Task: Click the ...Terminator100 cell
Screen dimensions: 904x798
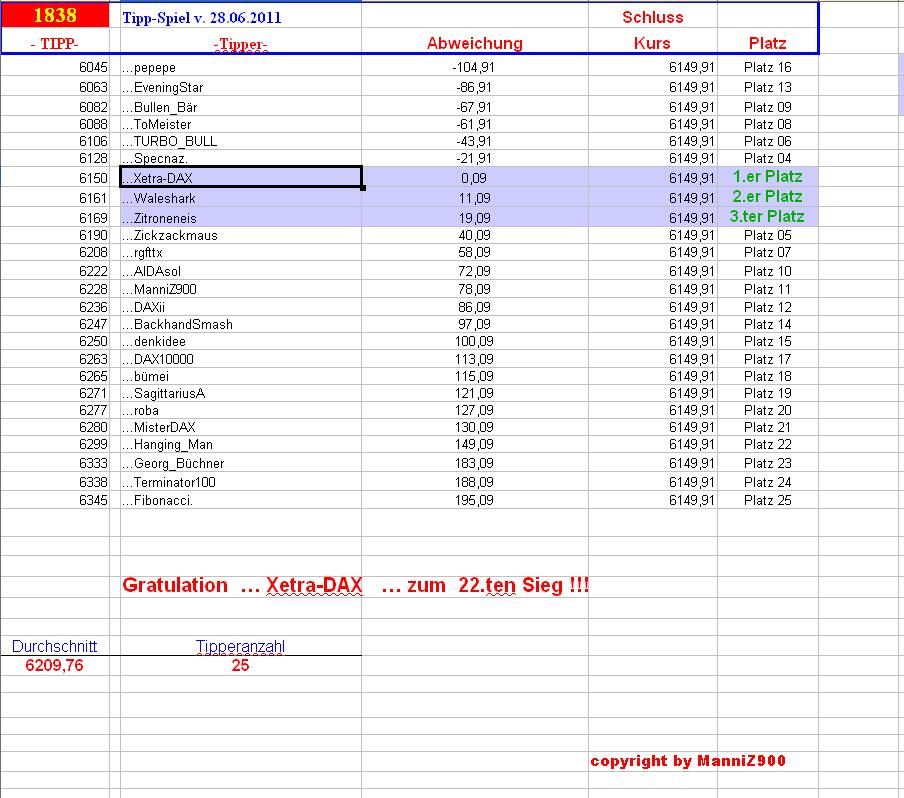Action: pos(240,482)
